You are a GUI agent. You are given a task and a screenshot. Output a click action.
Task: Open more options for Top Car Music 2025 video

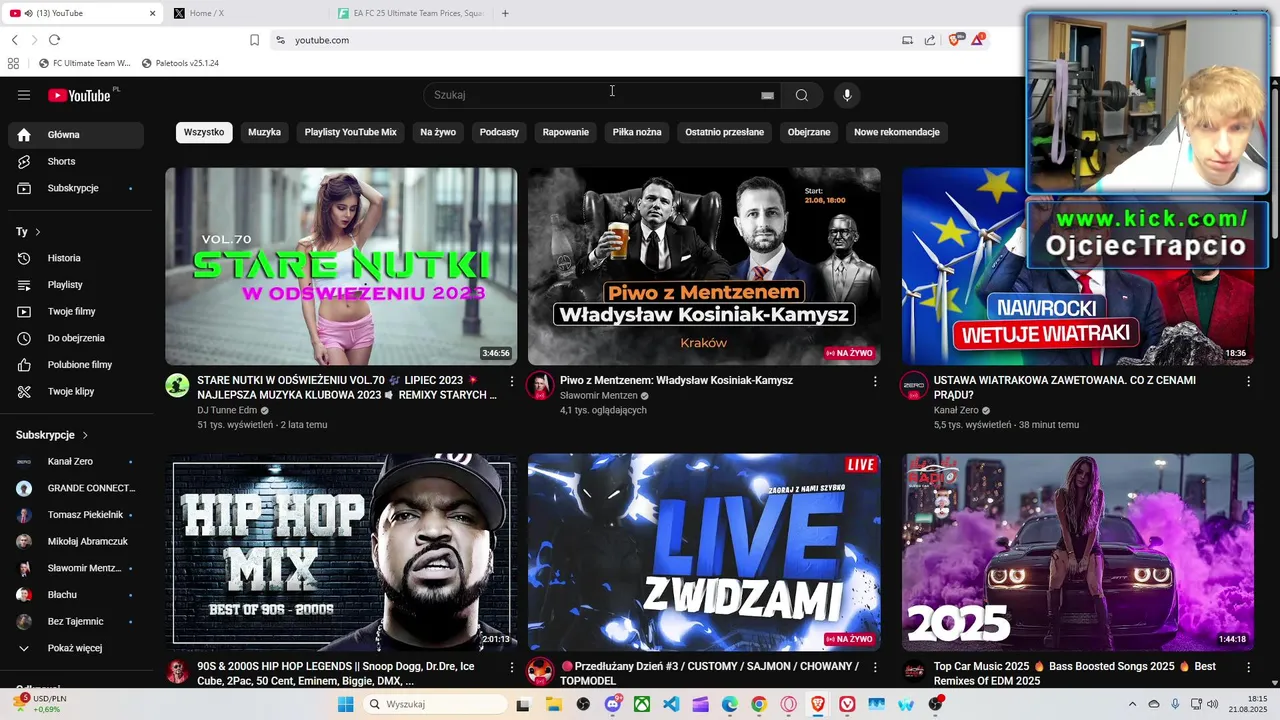[x=1248, y=667]
